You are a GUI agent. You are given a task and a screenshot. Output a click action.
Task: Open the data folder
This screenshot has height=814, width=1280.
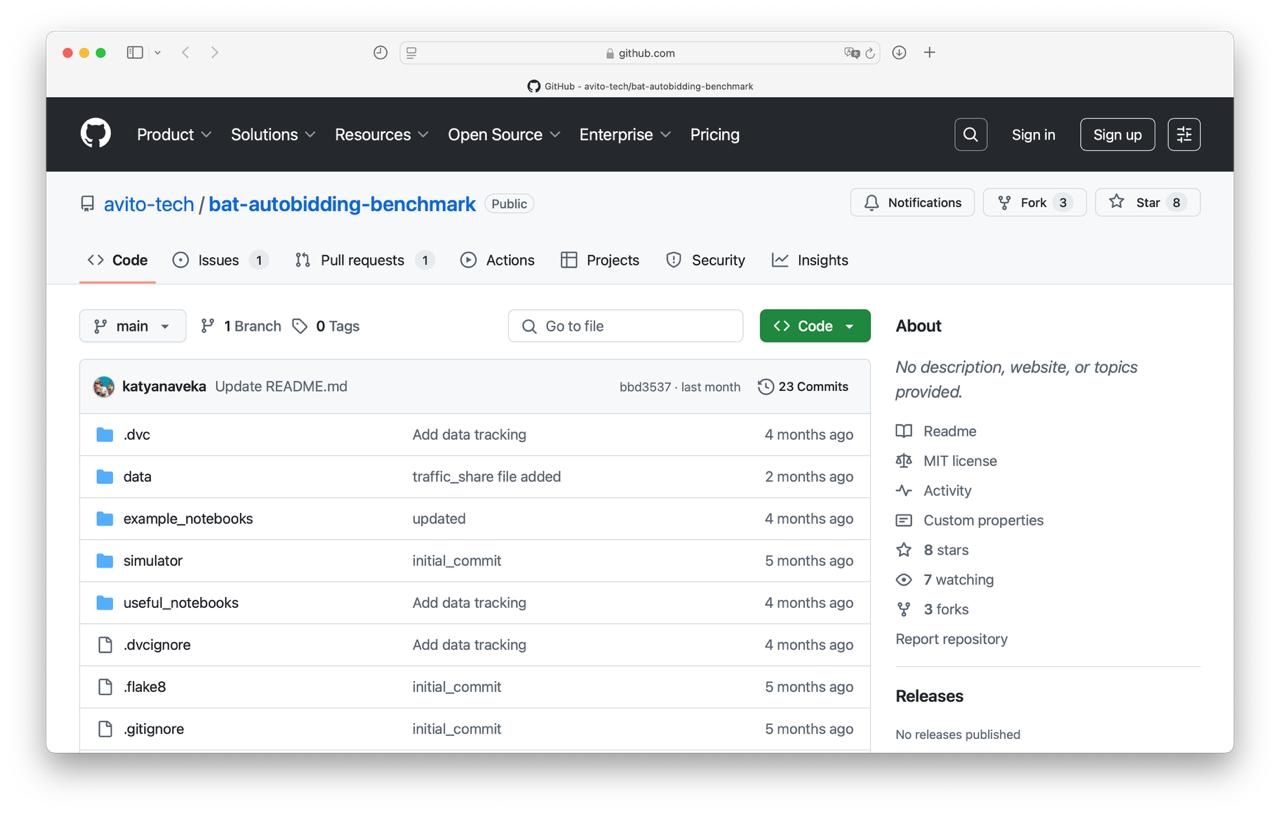(137, 476)
